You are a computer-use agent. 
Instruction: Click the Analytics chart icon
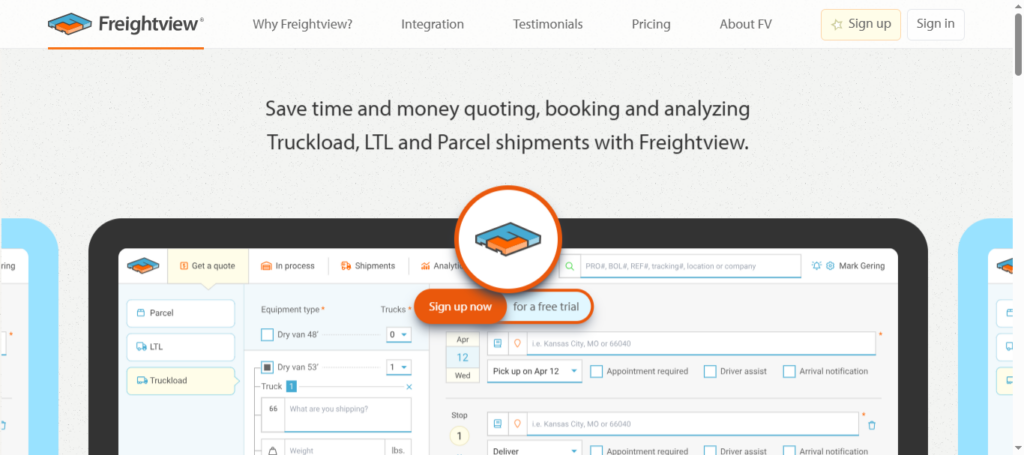426,266
